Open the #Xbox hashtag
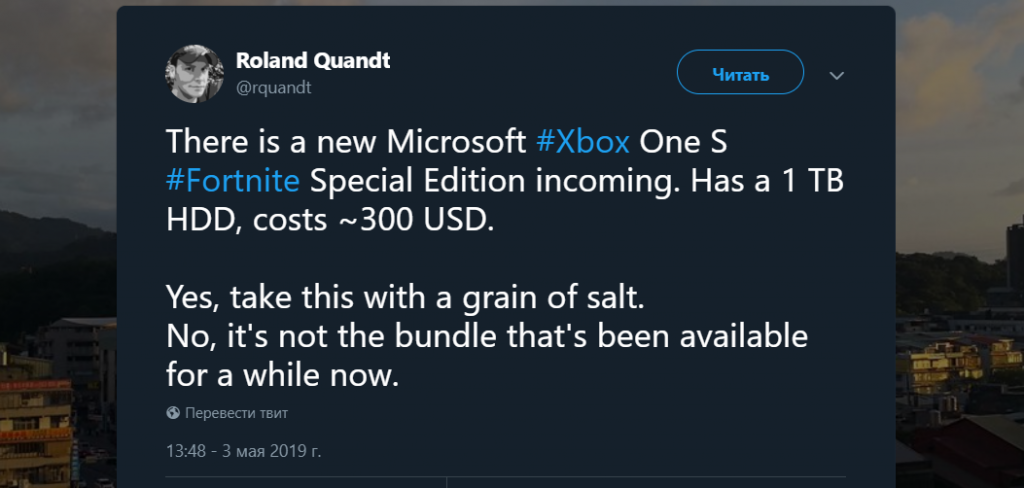The width and height of the screenshot is (1024, 488). point(583,142)
